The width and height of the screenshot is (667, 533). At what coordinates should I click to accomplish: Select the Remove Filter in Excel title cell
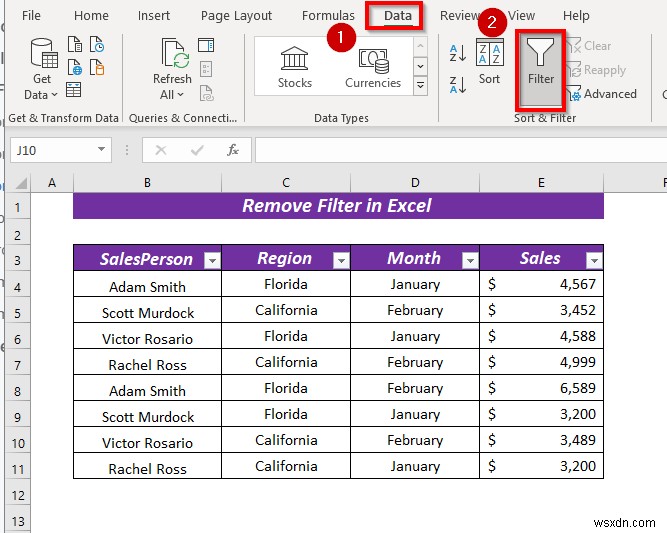(x=338, y=206)
